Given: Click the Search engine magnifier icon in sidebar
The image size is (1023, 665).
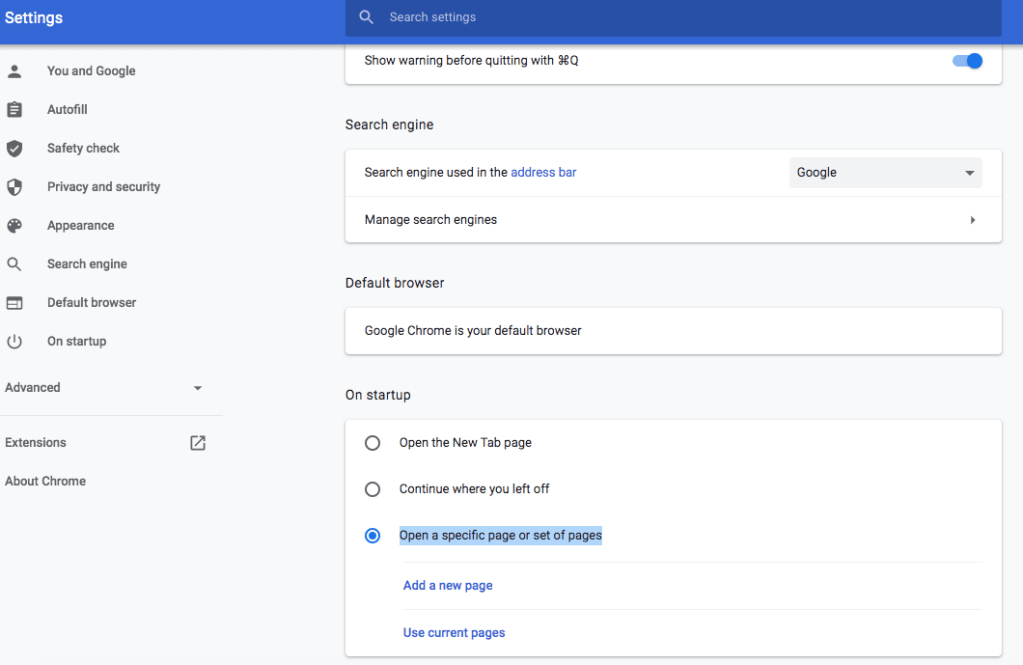Looking at the screenshot, I should point(14,265).
